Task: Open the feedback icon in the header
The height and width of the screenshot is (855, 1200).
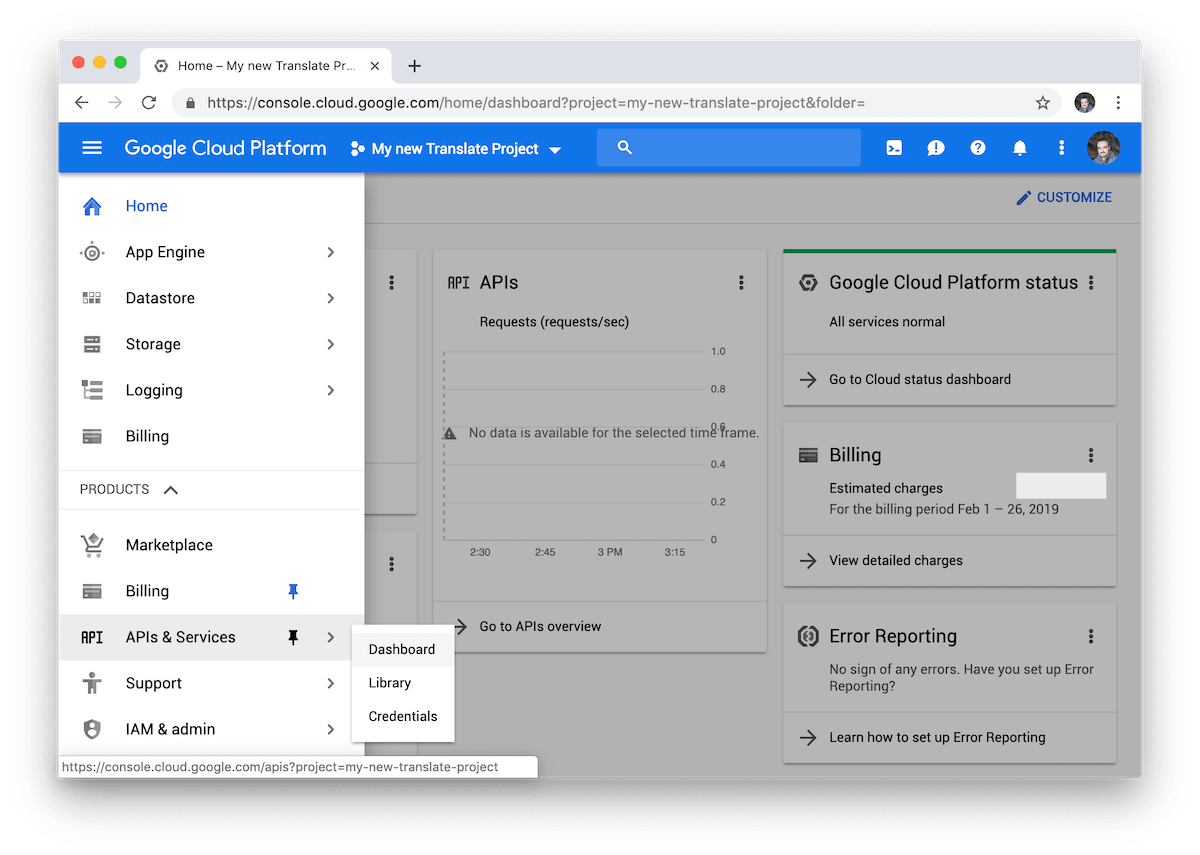Action: (x=935, y=147)
